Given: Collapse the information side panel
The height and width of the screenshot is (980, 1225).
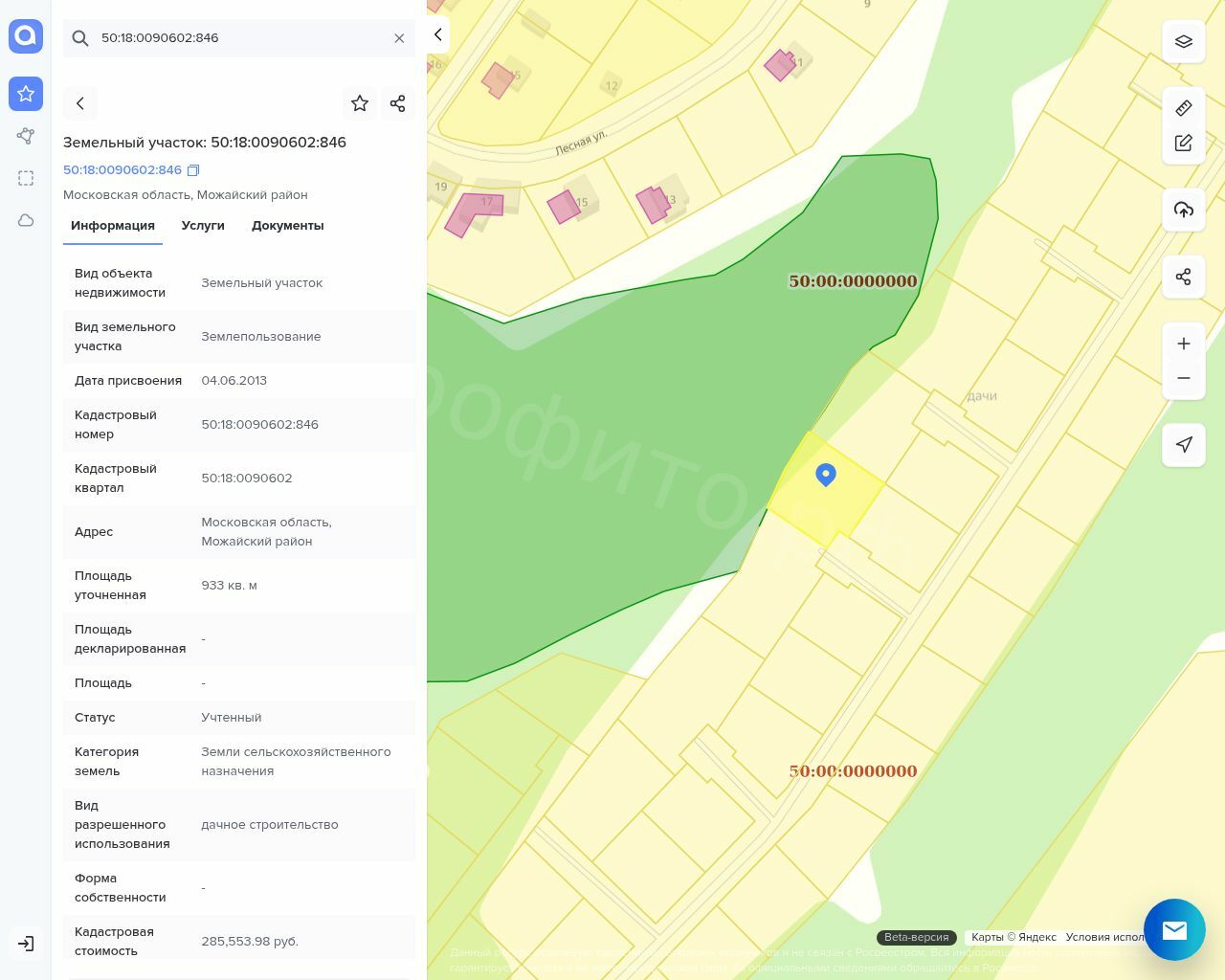Looking at the screenshot, I should [x=437, y=34].
